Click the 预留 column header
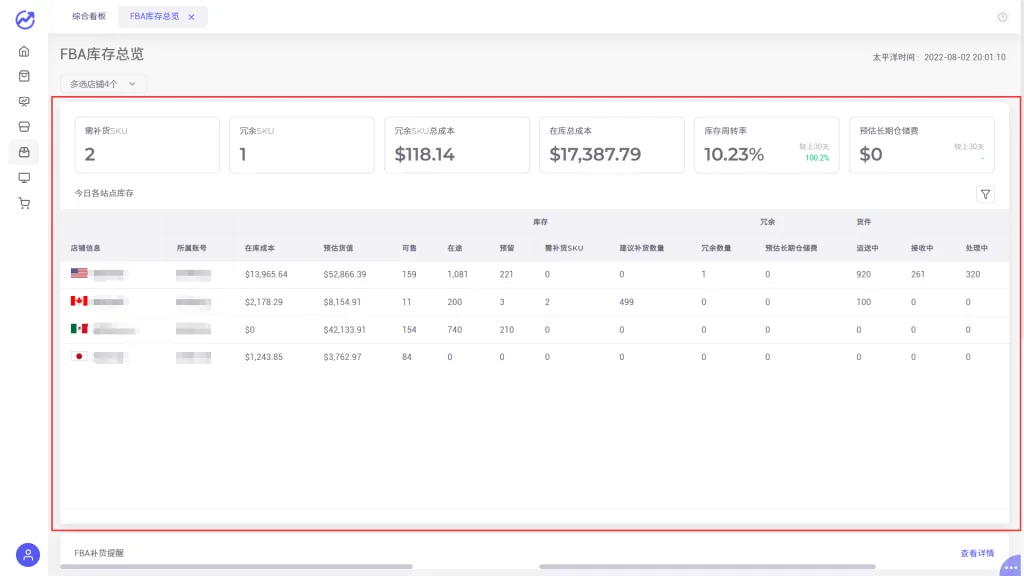This screenshot has height=576, width=1024. pyautogui.click(x=507, y=248)
